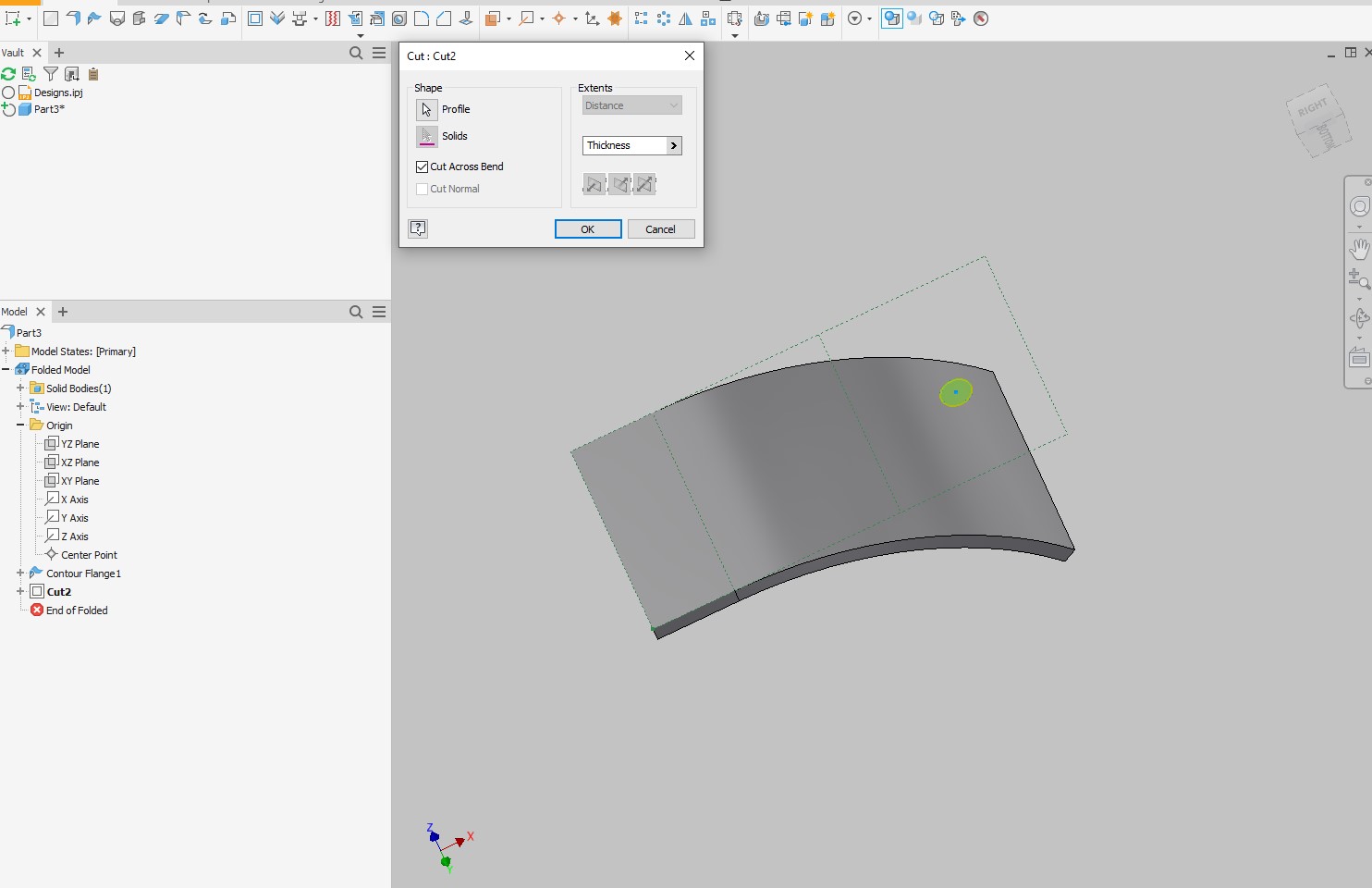Select the Circular Pattern tool
This screenshot has width=1372, height=888.
(664, 18)
